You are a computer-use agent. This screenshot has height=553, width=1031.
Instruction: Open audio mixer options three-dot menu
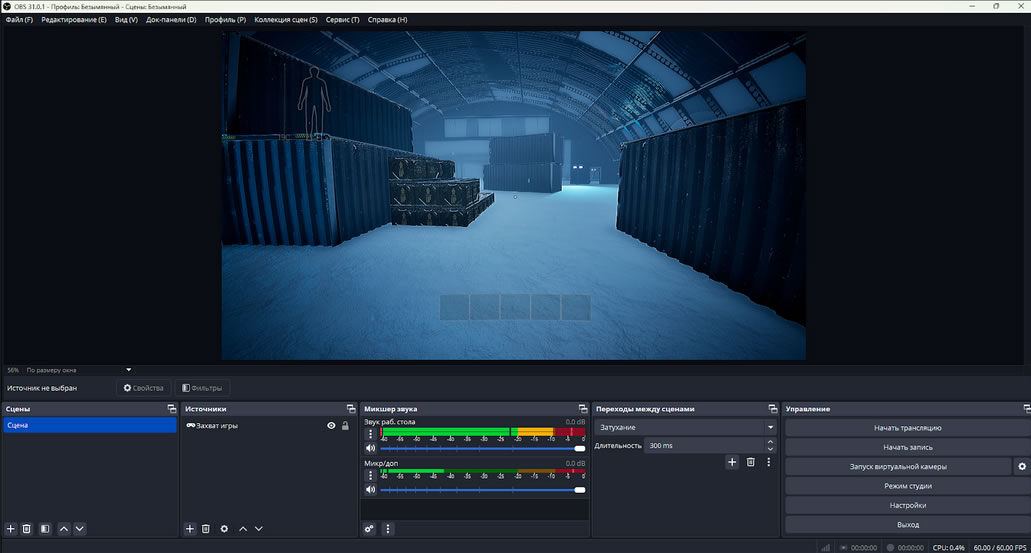388,529
